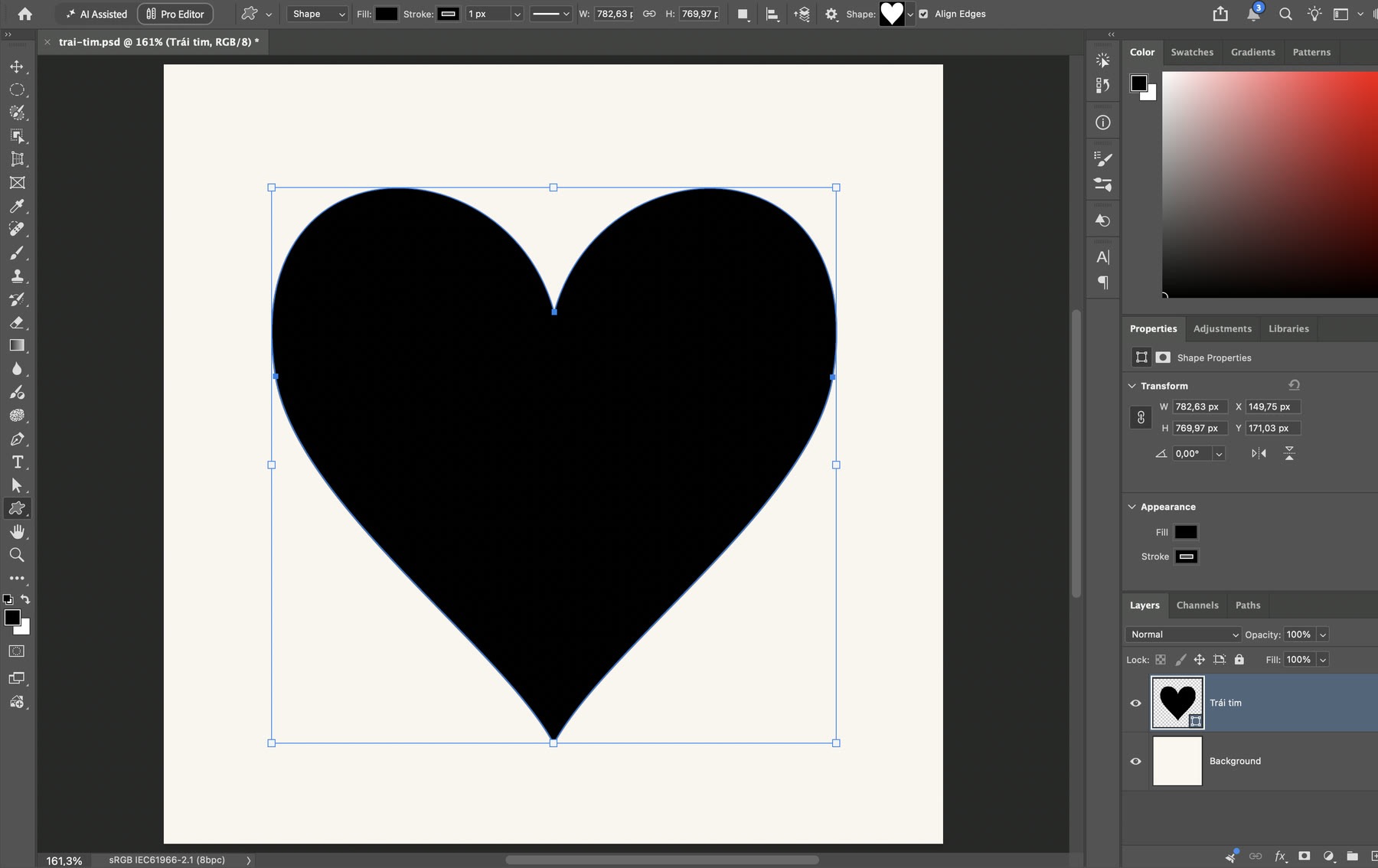Go to the Home screen
Image resolution: width=1378 pixels, height=868 pixels.
pyautogui.click(x=24, y=14)
